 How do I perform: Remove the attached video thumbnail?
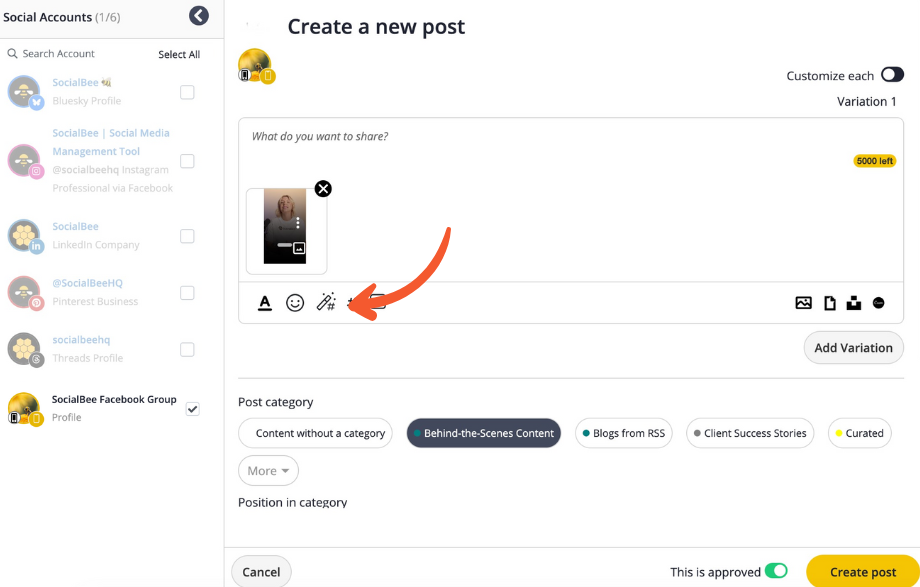point(323,189)
